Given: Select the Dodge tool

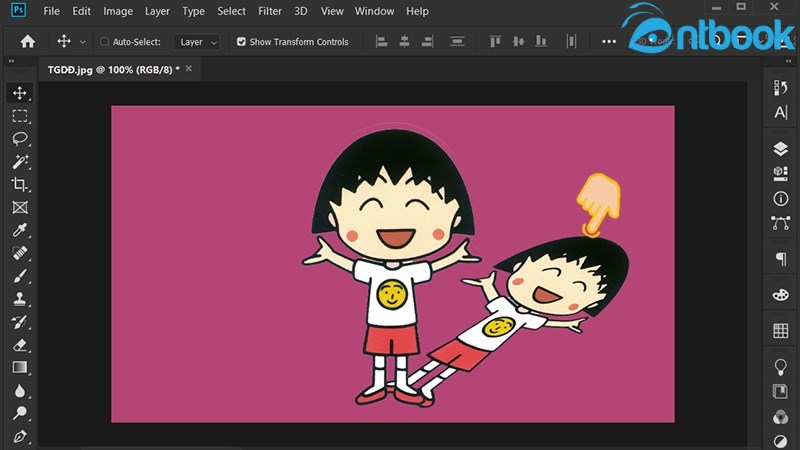Looking at the screenshot, I should tap(20, 413).
